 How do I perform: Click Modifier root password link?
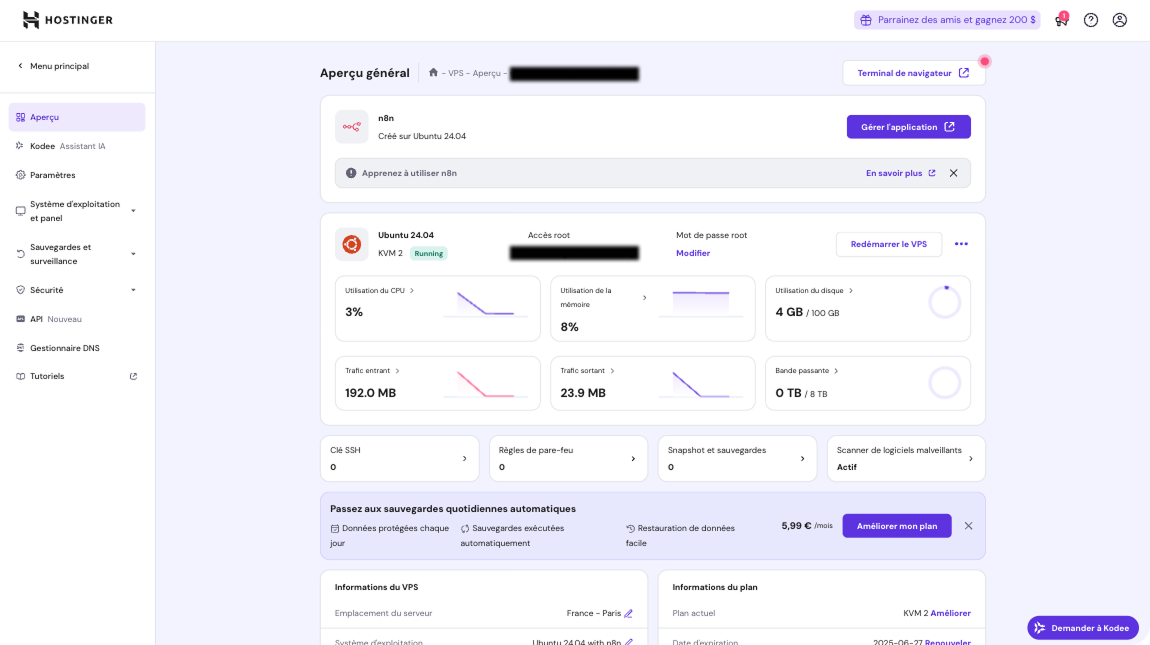tap(693, 253)
